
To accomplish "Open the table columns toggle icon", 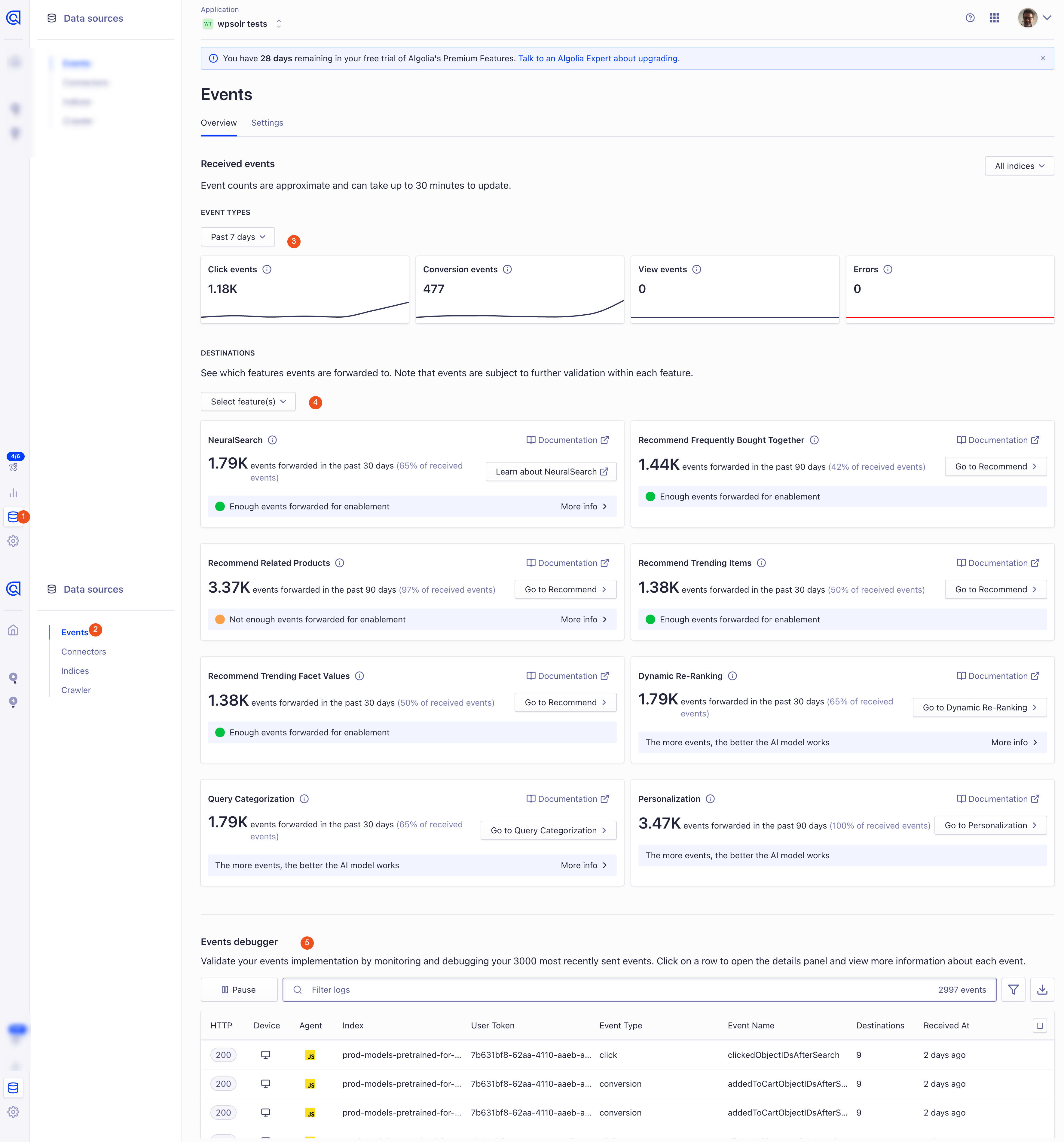I will coord(1040,1026).
